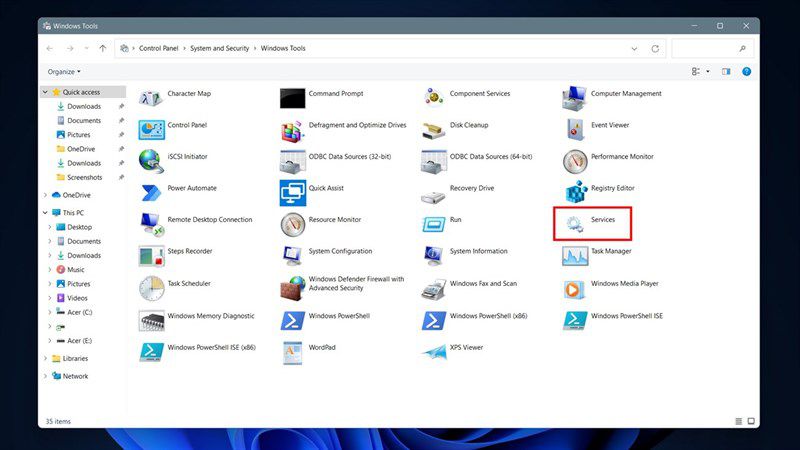
Task: Select the Command Prompt icon
Action: pos(292,98)
